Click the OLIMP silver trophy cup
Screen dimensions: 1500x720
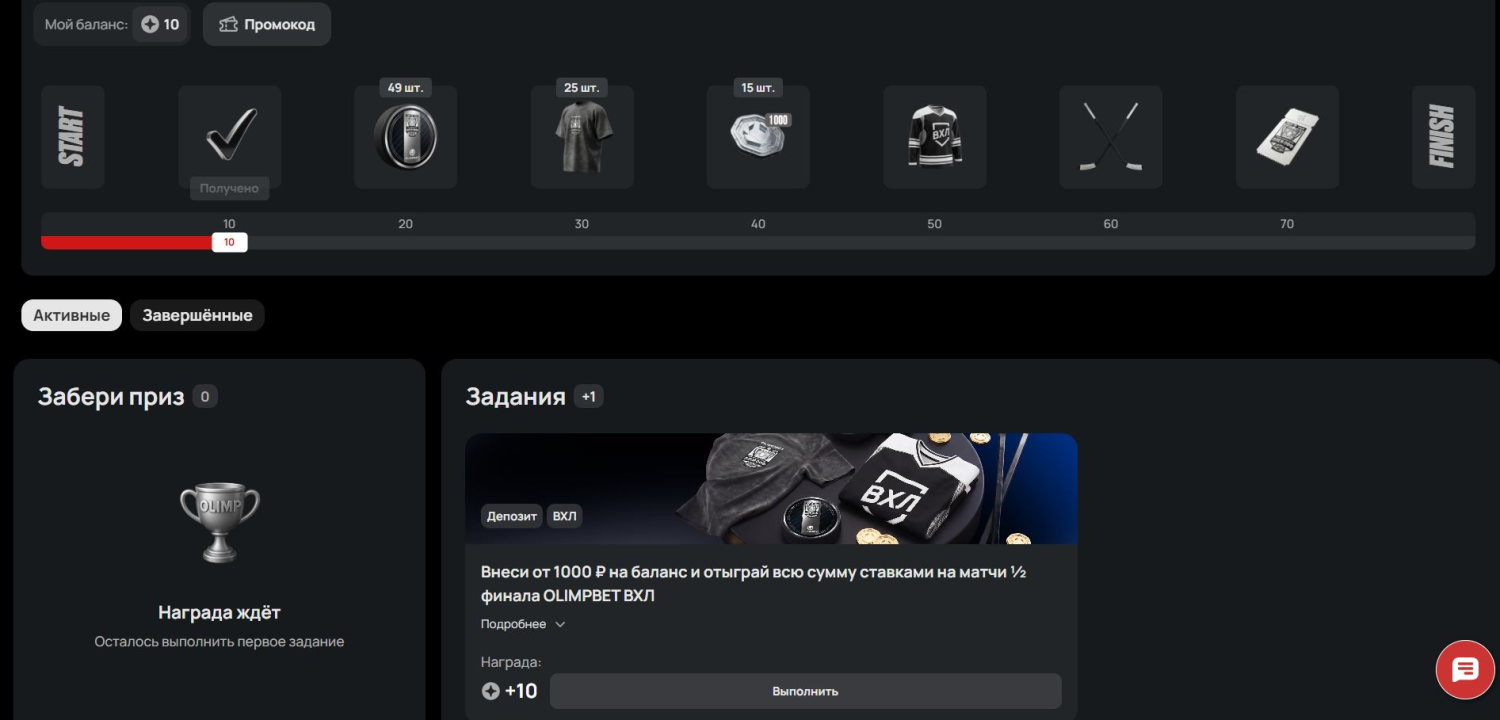[x=219, y=523]
